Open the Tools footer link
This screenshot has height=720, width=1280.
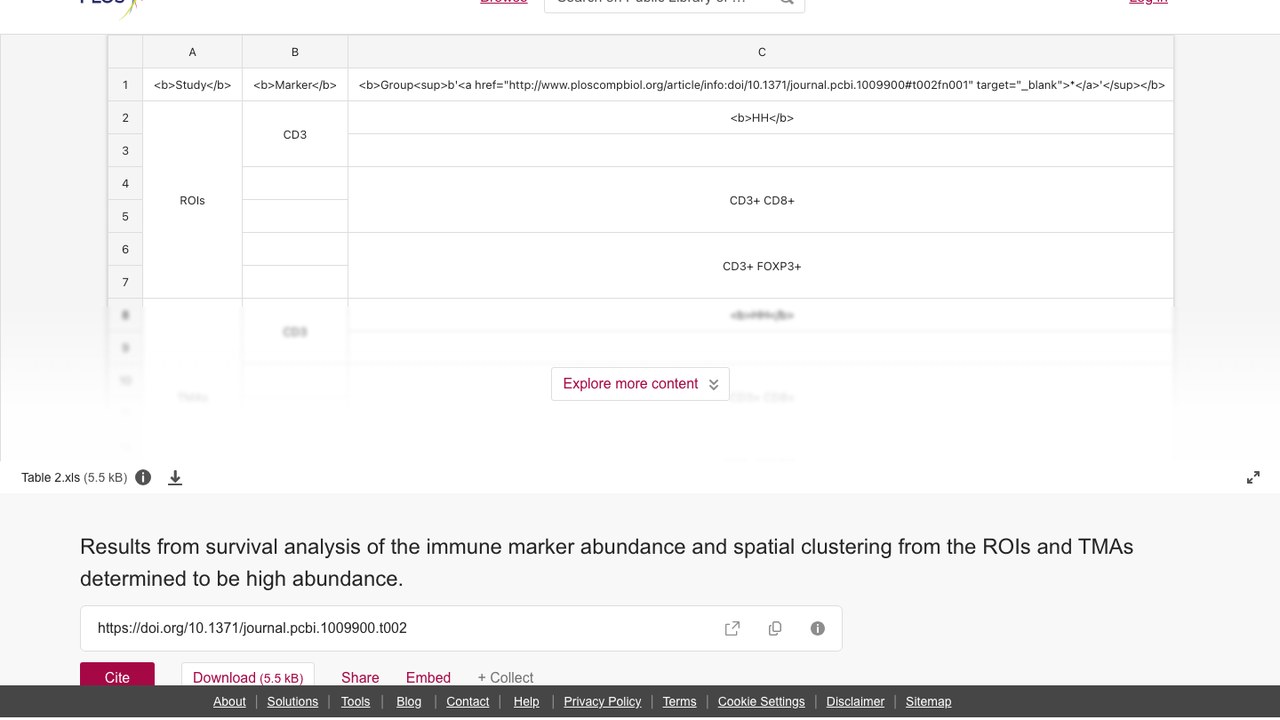pyautogui.click(x=355, y=702)
